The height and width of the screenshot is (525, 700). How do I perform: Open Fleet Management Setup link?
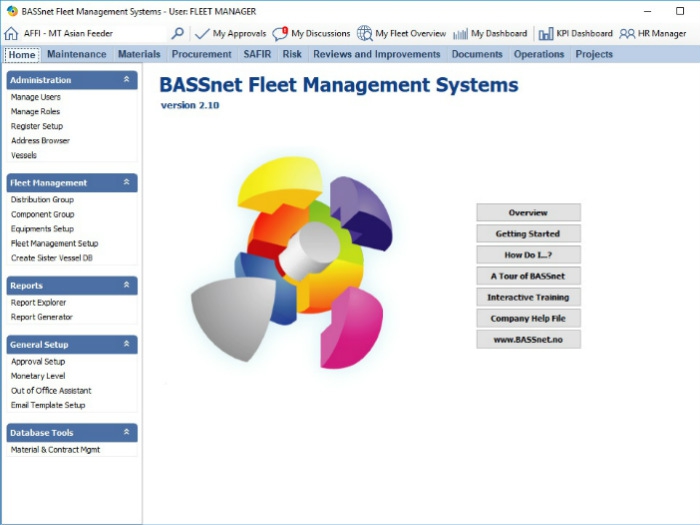54,243
